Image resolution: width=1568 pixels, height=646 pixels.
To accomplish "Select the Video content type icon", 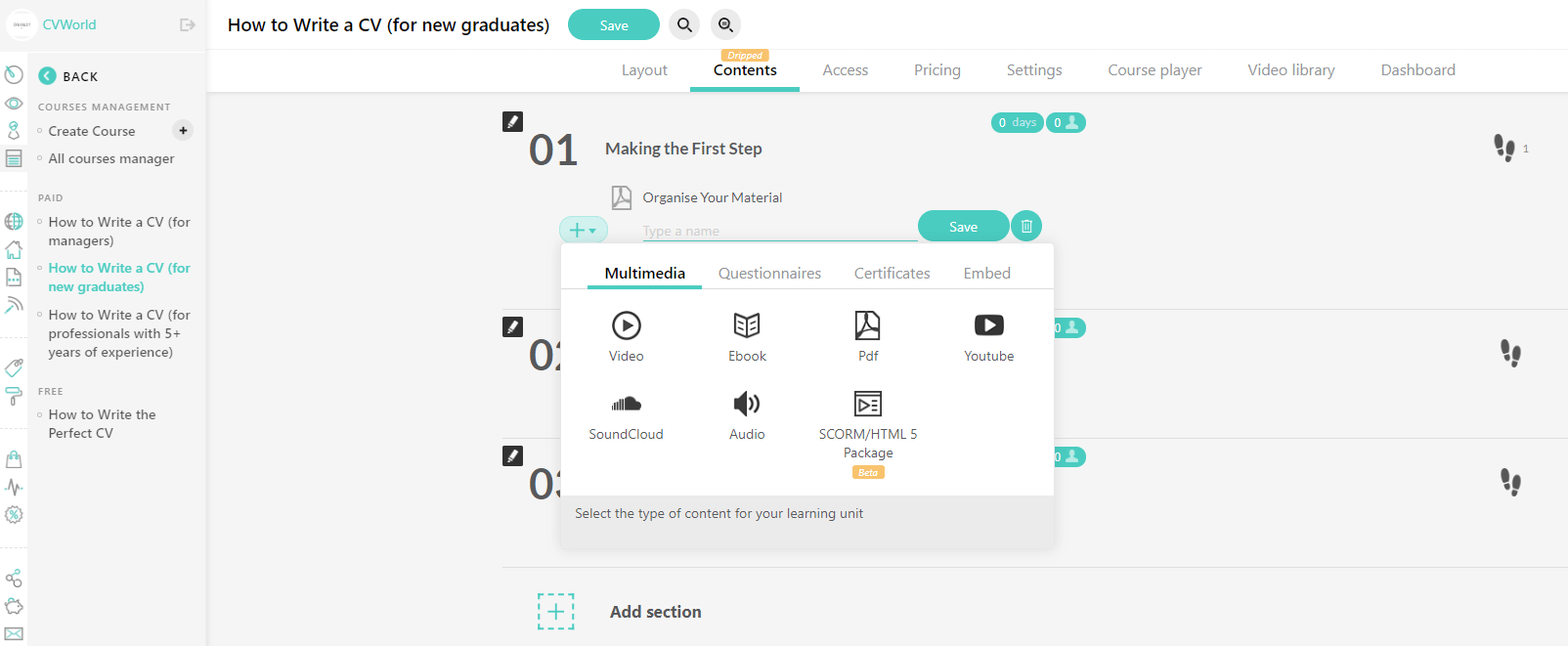I will pos(626,325).
